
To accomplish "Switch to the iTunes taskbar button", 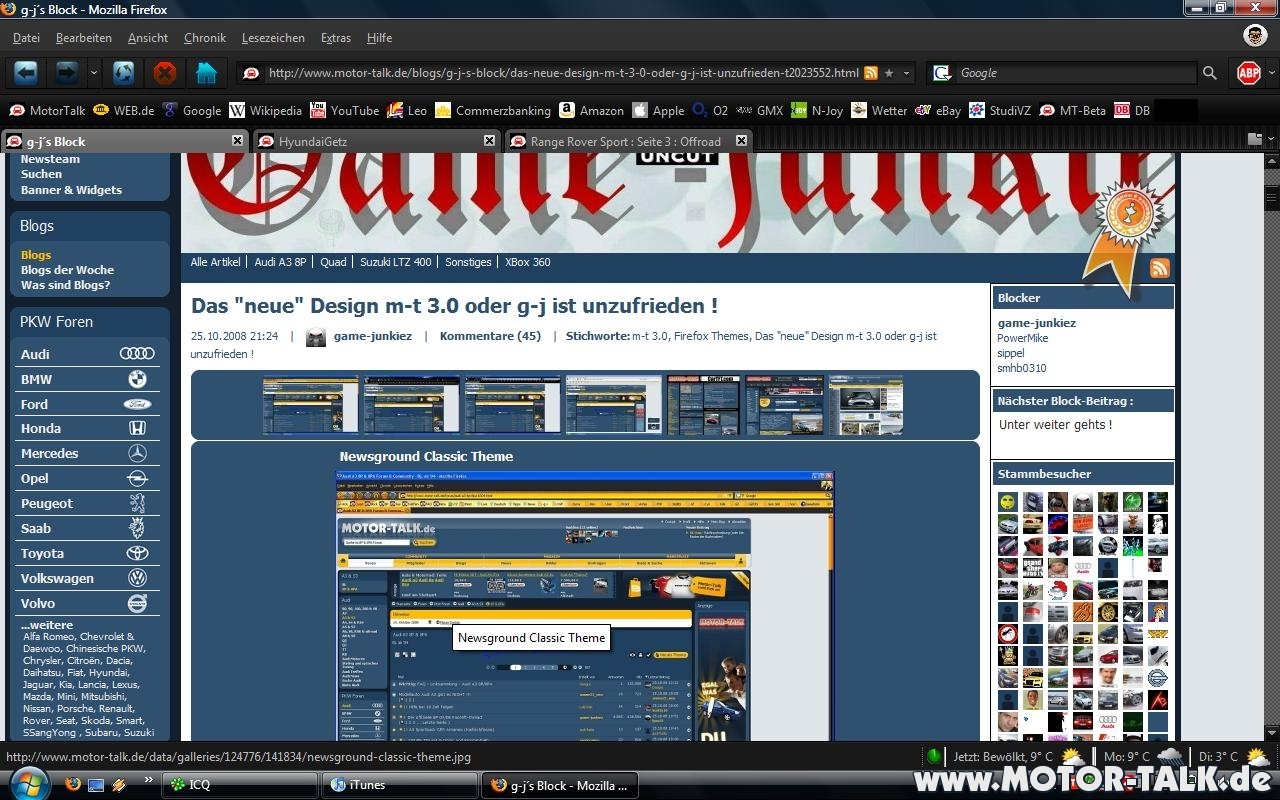I will point(398,785).
